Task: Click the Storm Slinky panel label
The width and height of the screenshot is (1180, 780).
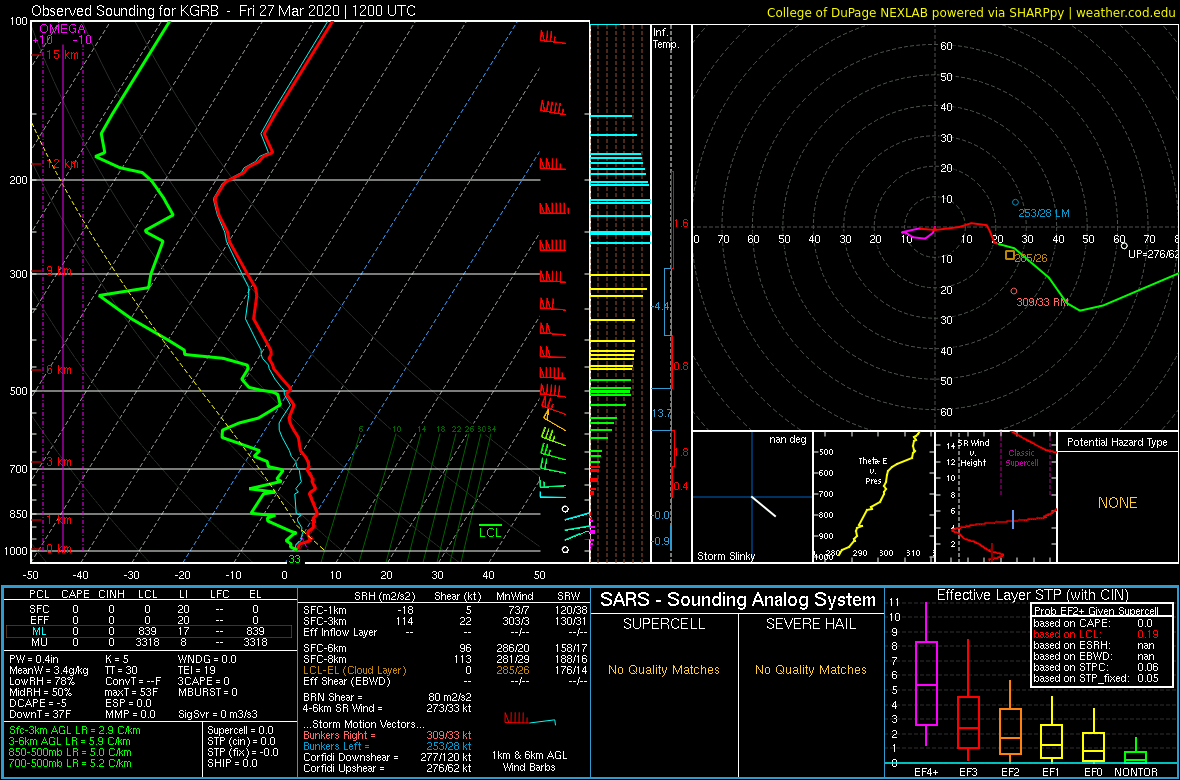Action: pos(726,556)
